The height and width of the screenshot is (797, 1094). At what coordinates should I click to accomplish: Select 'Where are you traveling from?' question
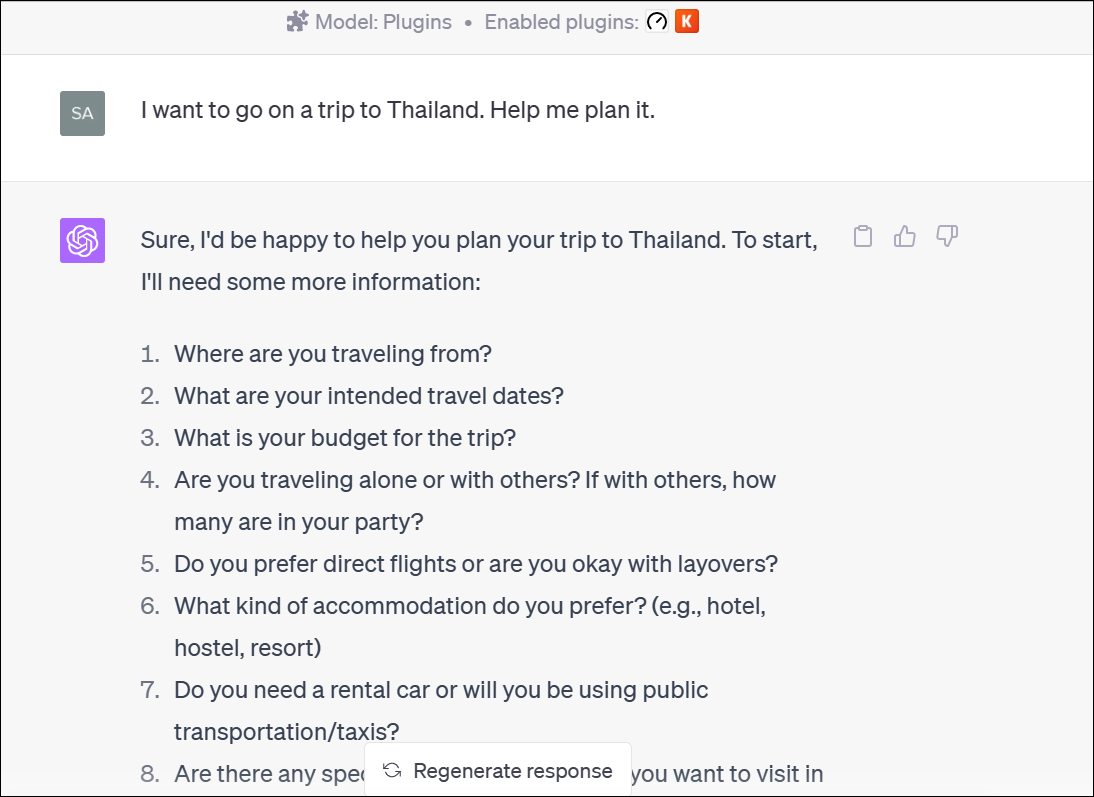[333, 354]
